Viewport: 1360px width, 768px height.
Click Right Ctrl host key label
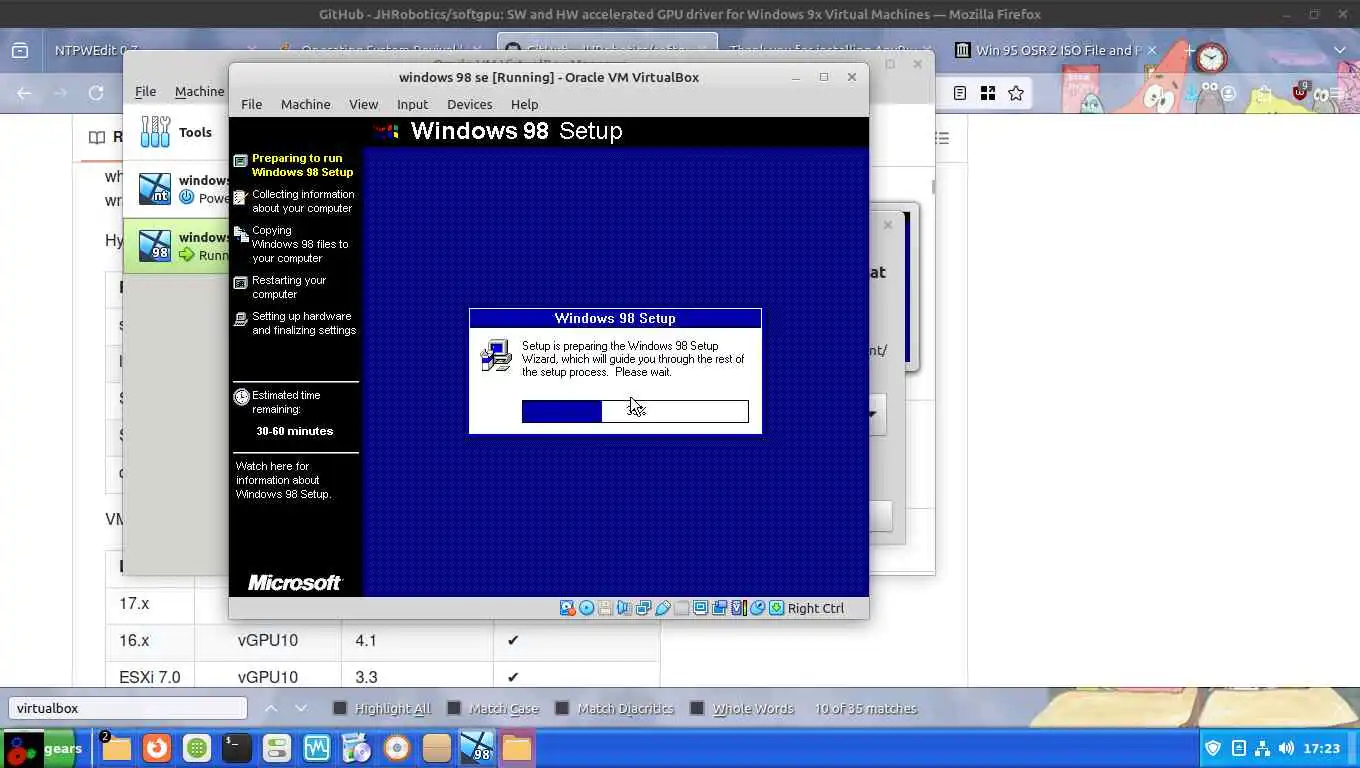point(816,608)
